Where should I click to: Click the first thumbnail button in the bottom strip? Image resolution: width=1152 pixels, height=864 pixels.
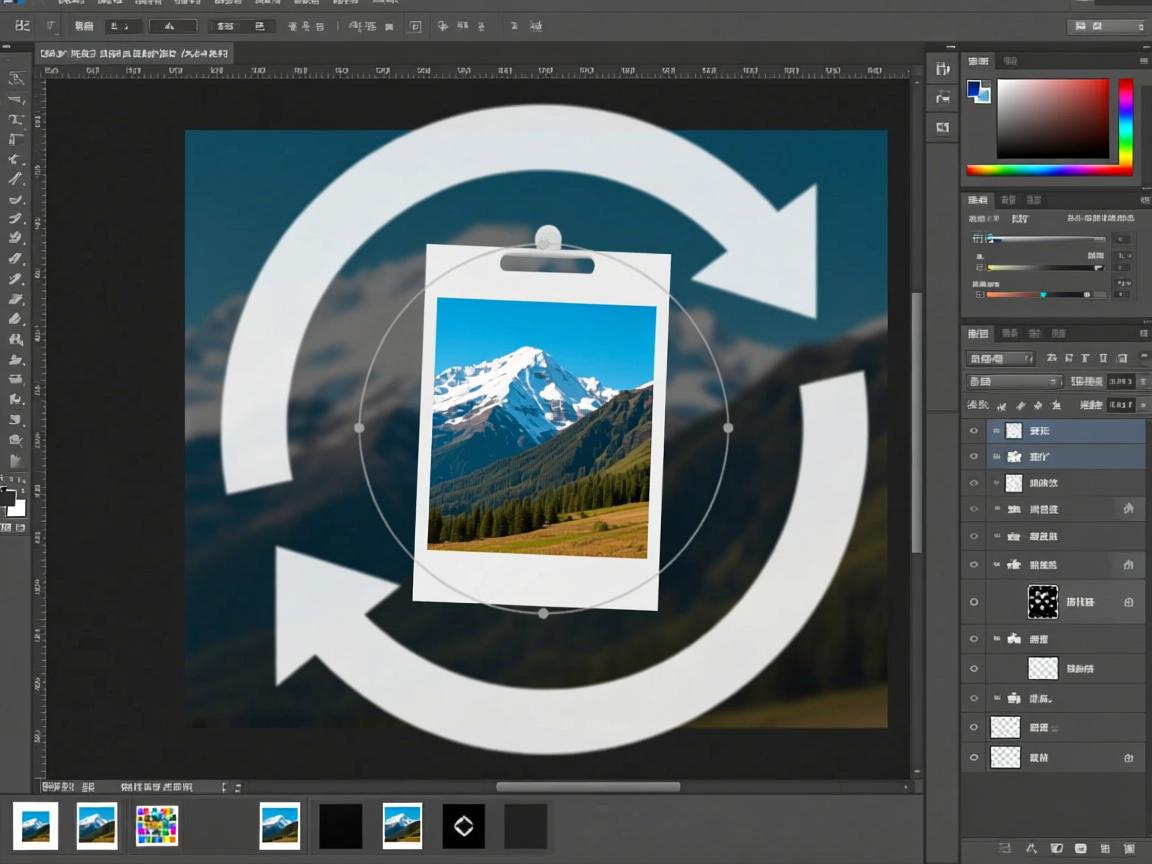click(35, 826)
